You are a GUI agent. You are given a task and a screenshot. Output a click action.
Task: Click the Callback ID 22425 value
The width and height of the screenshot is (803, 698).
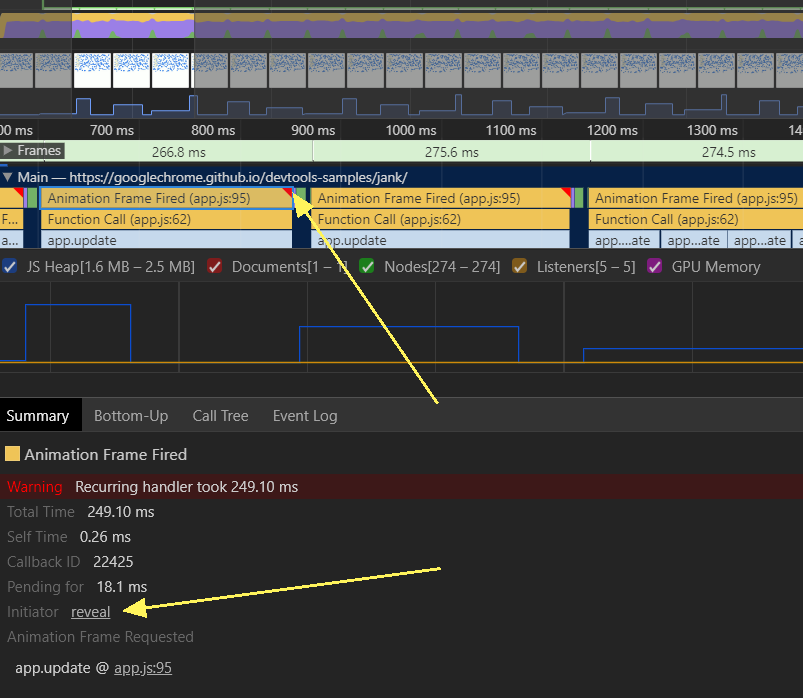pyautogui.click(x=113, y=562)
